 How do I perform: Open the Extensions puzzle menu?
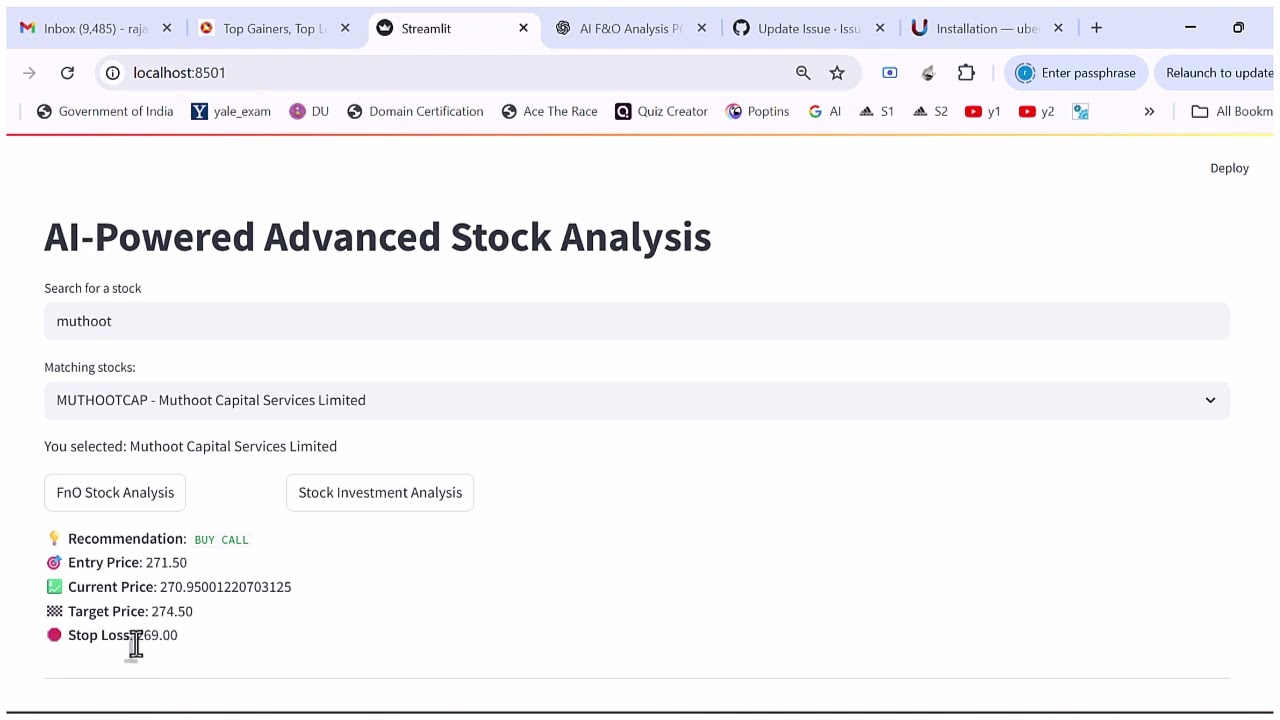pos(966,73)
